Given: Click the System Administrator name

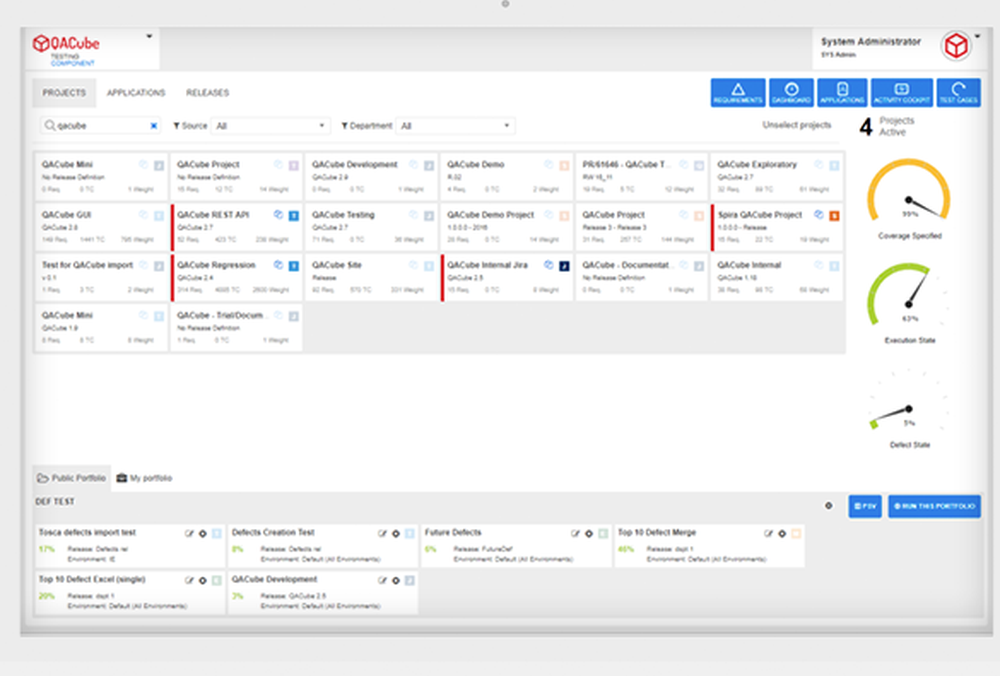Looking at the screenshot, I should click(x=871, y=41).
